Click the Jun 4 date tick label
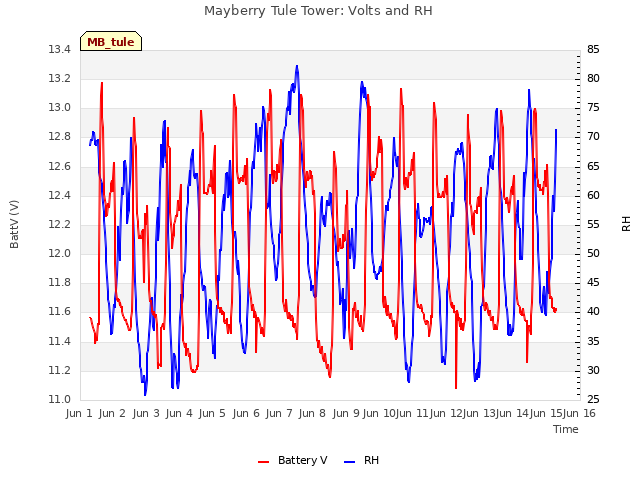 pos(179,413)
